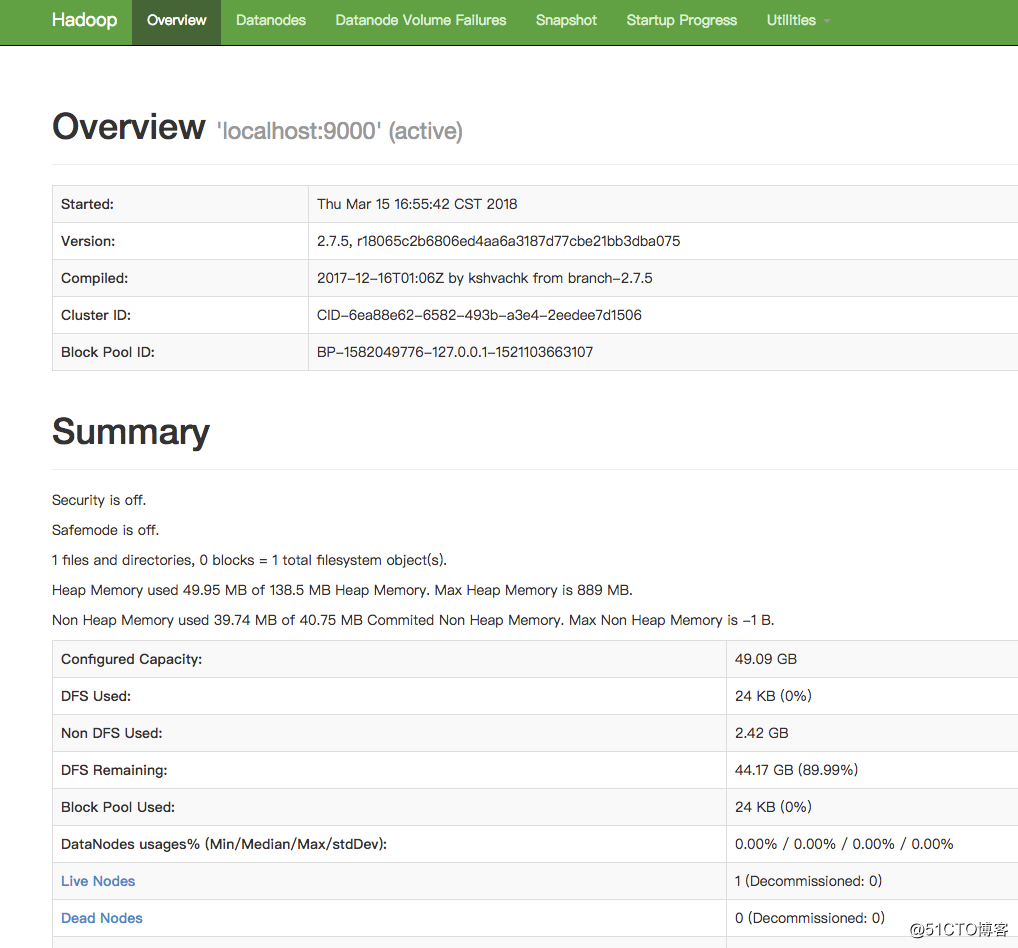The width and height of the screenshot is (1018, 948).
Task: Select Cluster ID value 'CID-6ea88e62-6582...'
Action: click(479, 315)
